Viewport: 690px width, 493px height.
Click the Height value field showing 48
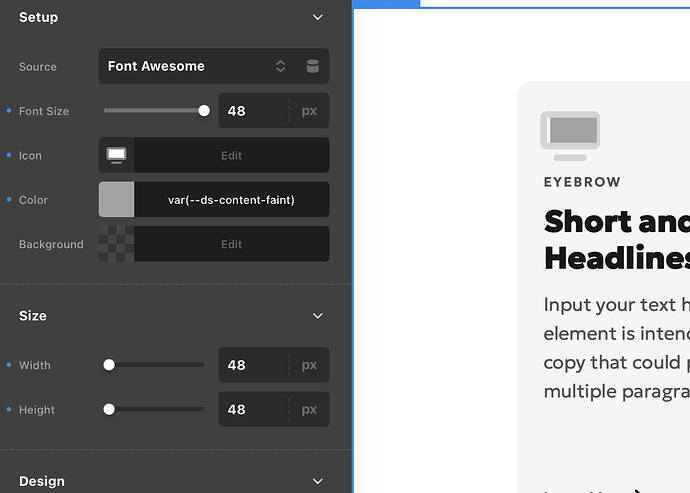click(253, 409)
